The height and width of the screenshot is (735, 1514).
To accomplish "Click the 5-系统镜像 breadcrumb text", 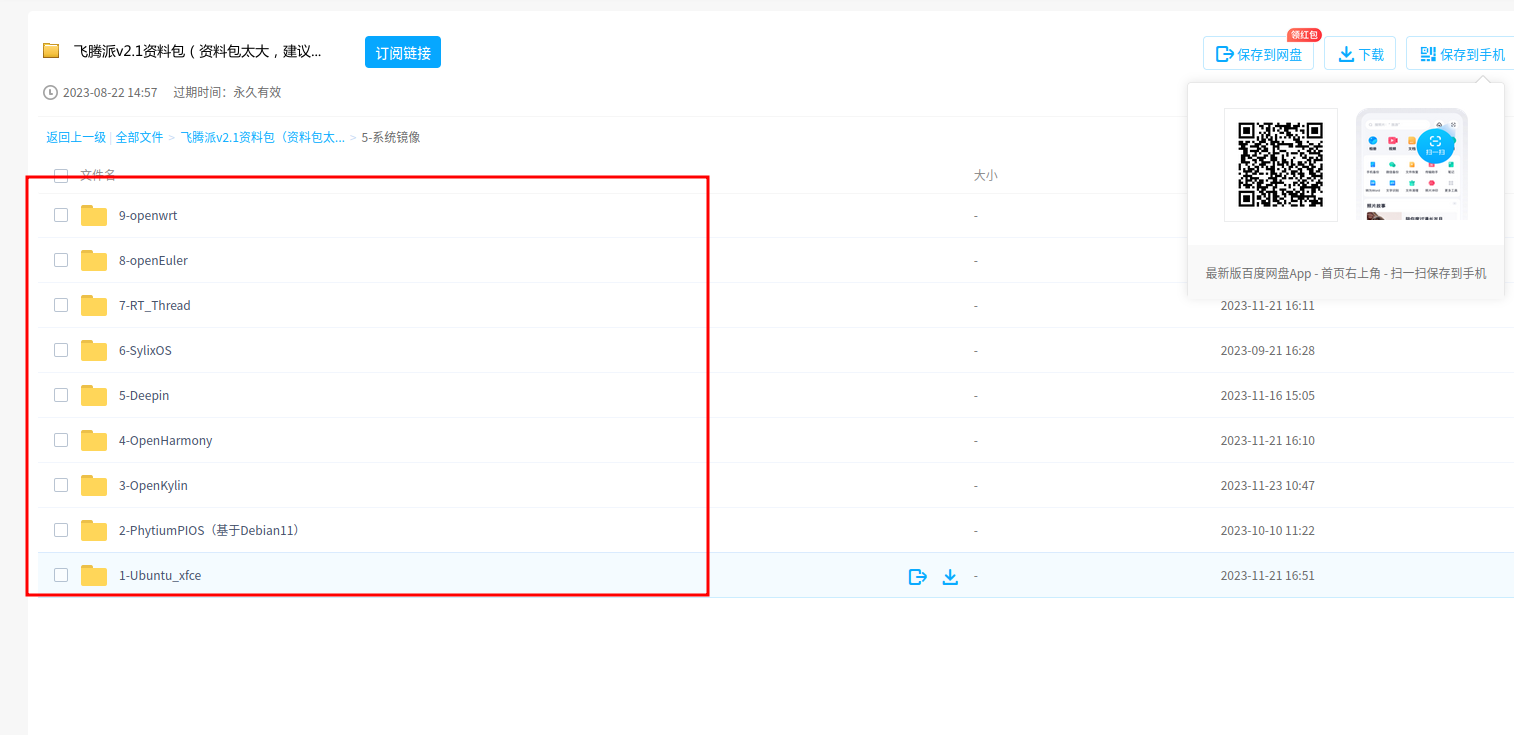I will point(391,137).
